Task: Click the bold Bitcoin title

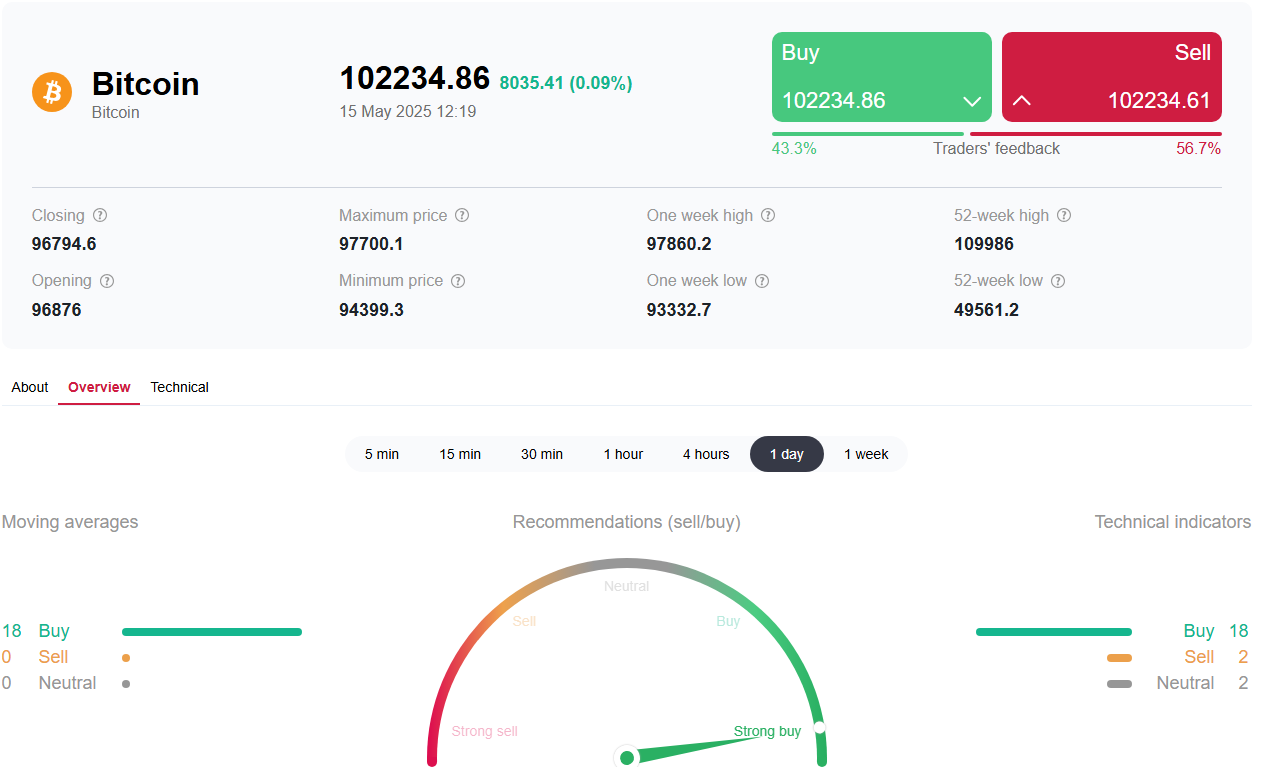Action: click(x=146, y=84)
